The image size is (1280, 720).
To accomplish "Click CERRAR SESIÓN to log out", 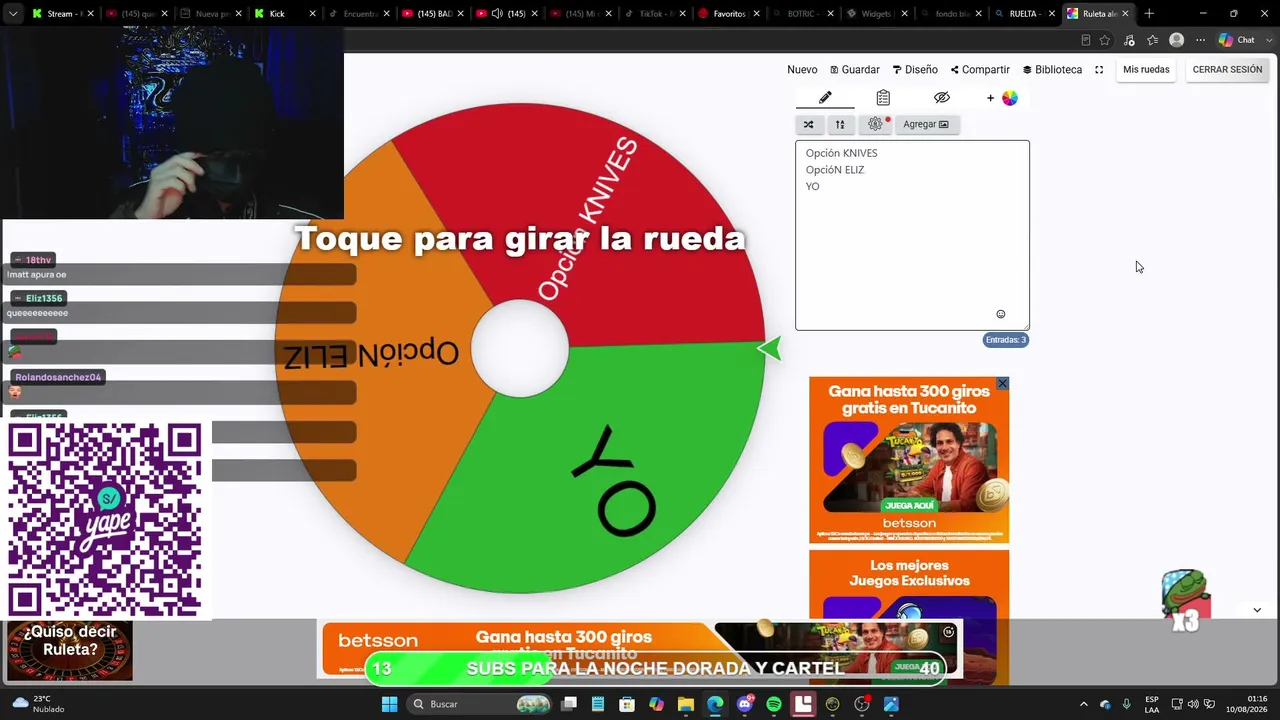I will (1227, 70).
